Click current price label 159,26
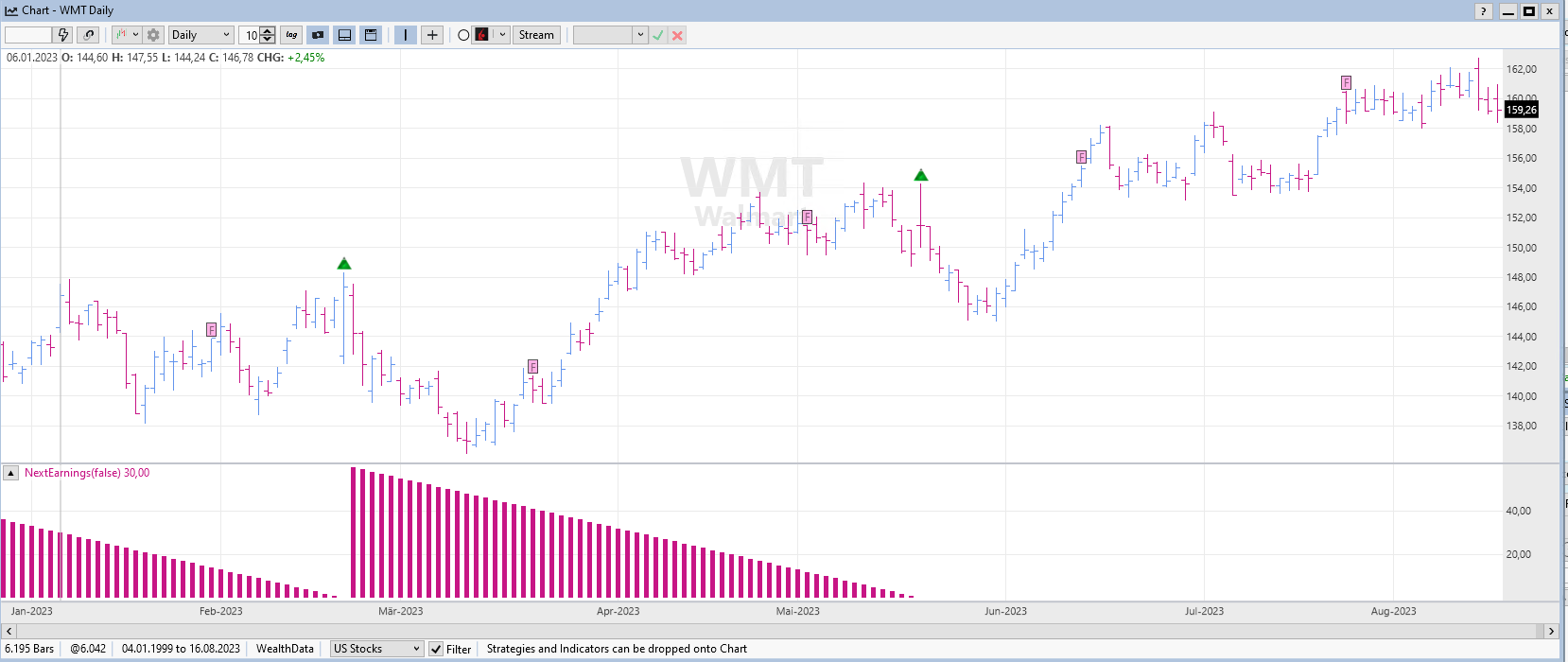Image resolution: width=1568 pixels, height=662 pixels. tap(1522, 110)
